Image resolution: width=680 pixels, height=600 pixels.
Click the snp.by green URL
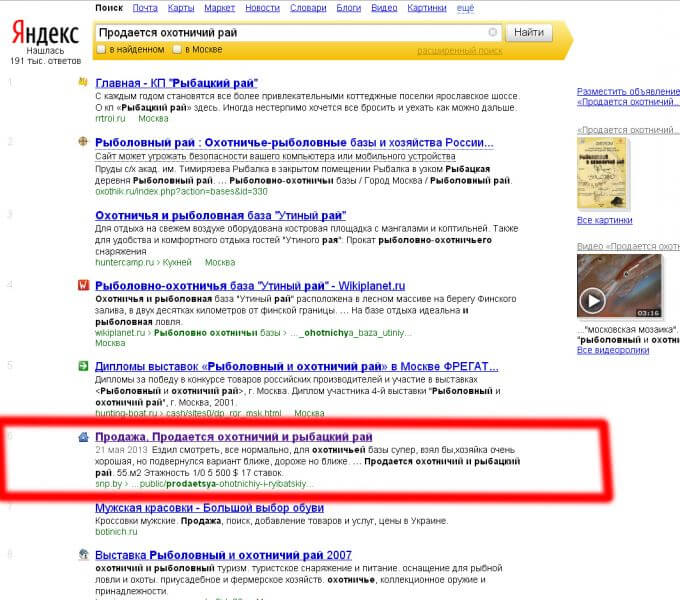108,483
